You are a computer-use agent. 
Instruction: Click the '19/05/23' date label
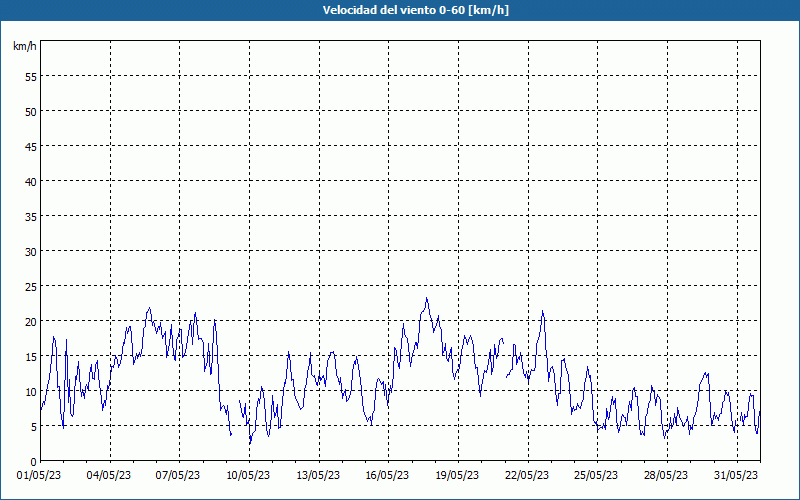(457, 476)
